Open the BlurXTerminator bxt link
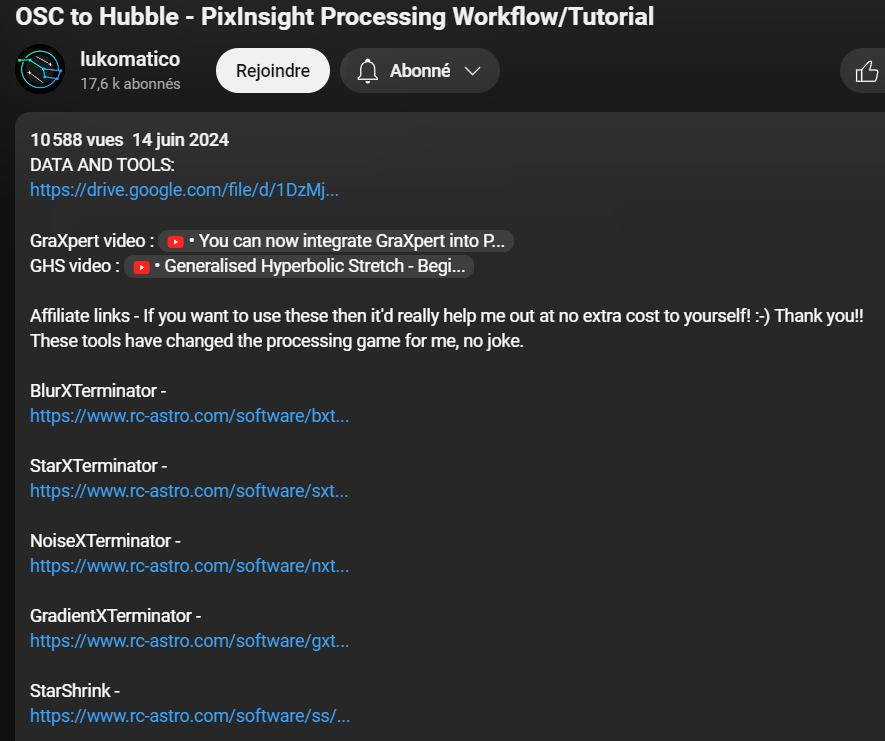The height and width of the screenshot is (741, 885). coord(189,416)
